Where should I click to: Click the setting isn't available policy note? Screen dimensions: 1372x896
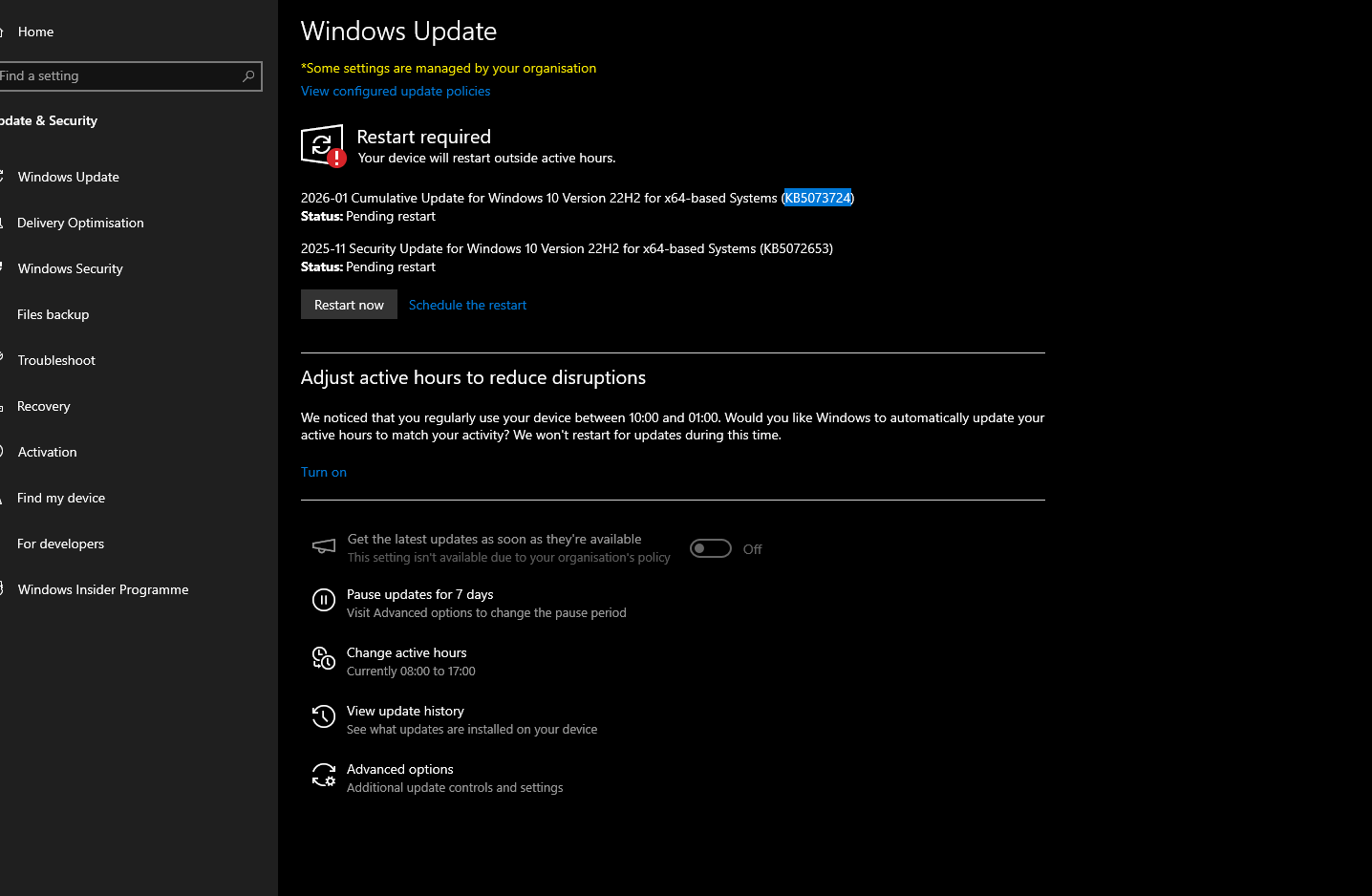509,558
